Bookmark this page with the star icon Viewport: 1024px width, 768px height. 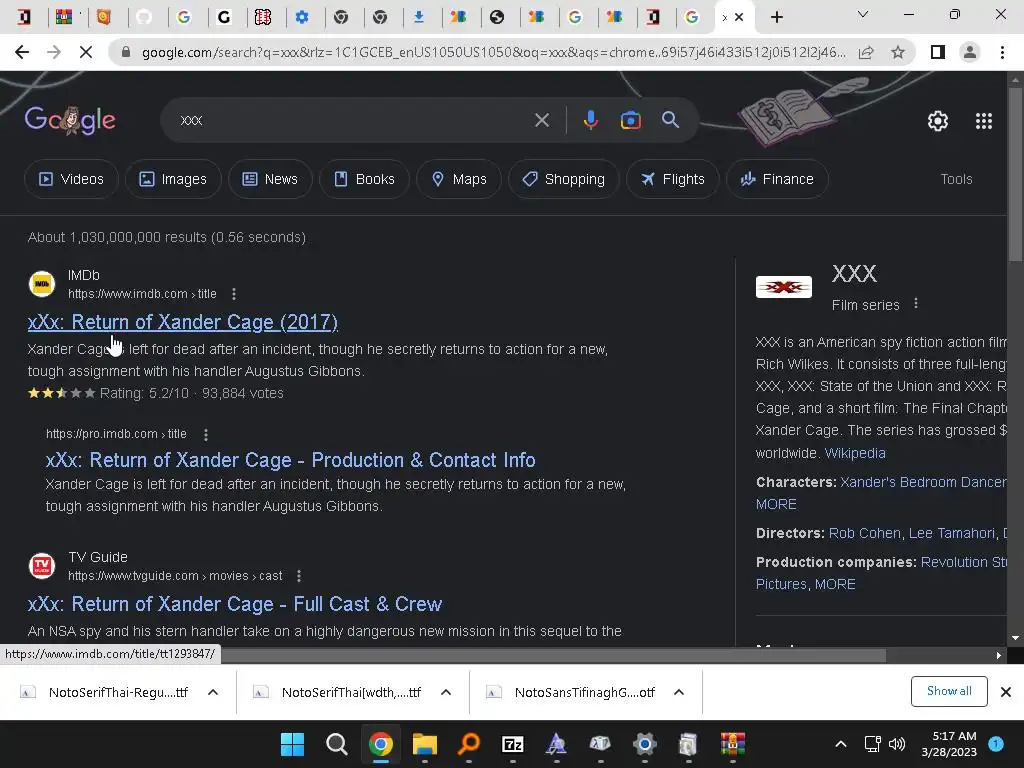tap(898, 52)
